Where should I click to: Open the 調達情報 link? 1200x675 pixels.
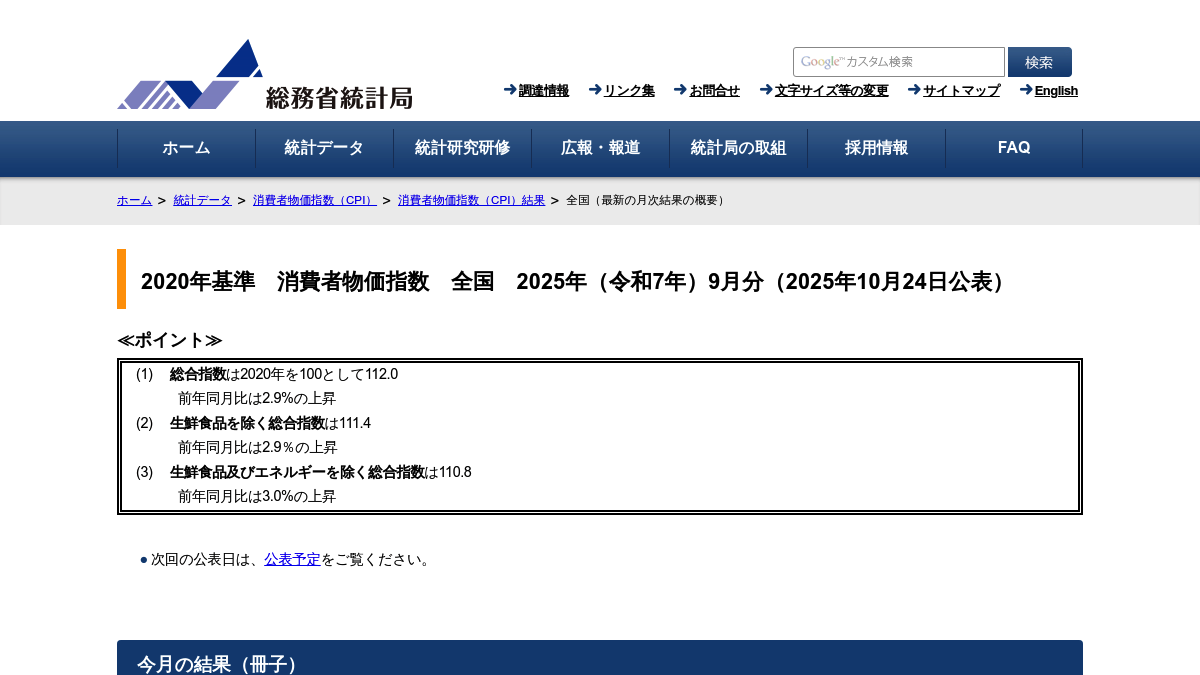pyautogui.click(x=543, y=91)
